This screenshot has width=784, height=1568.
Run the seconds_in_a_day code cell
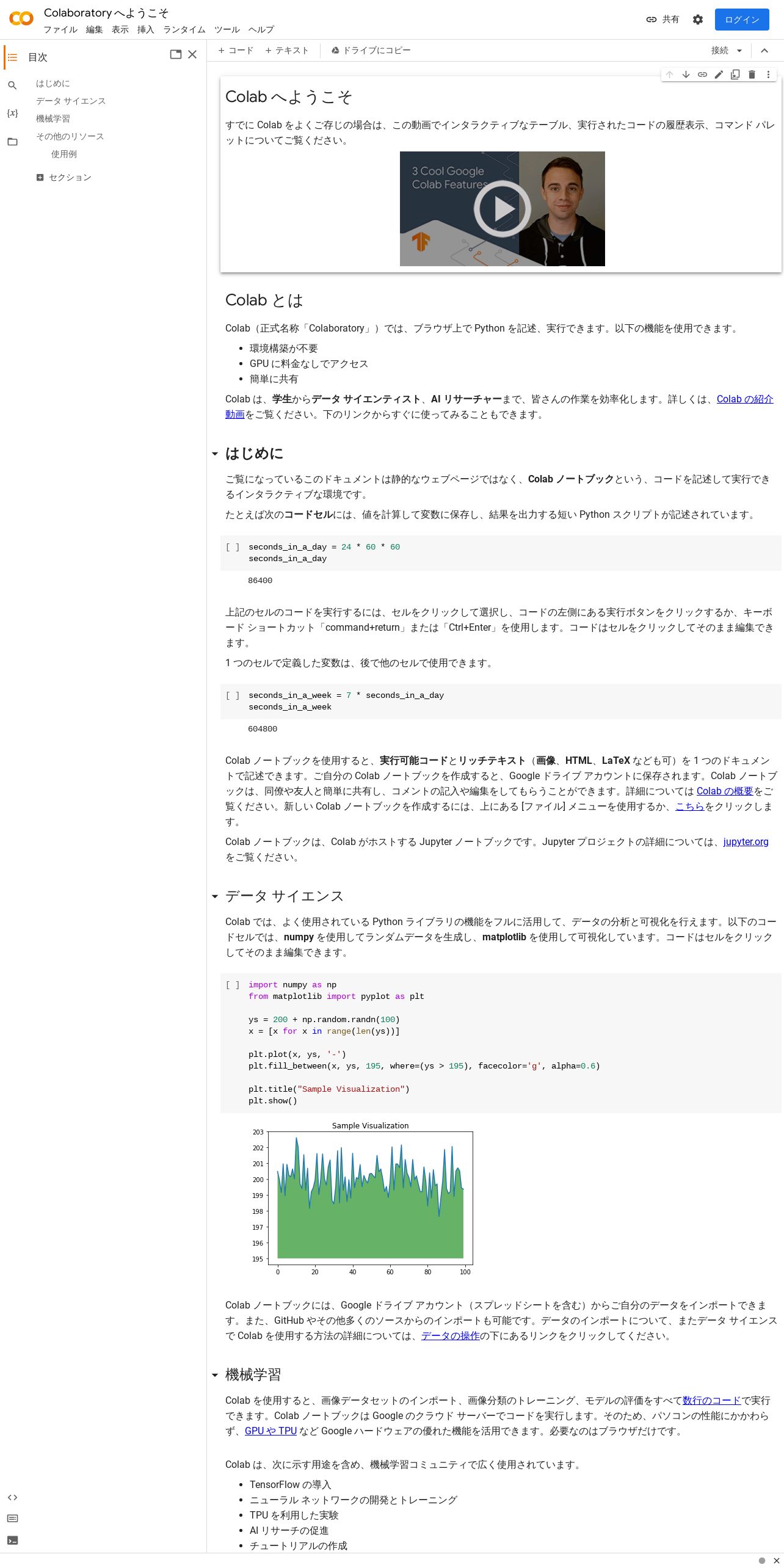tap(233, 547)
